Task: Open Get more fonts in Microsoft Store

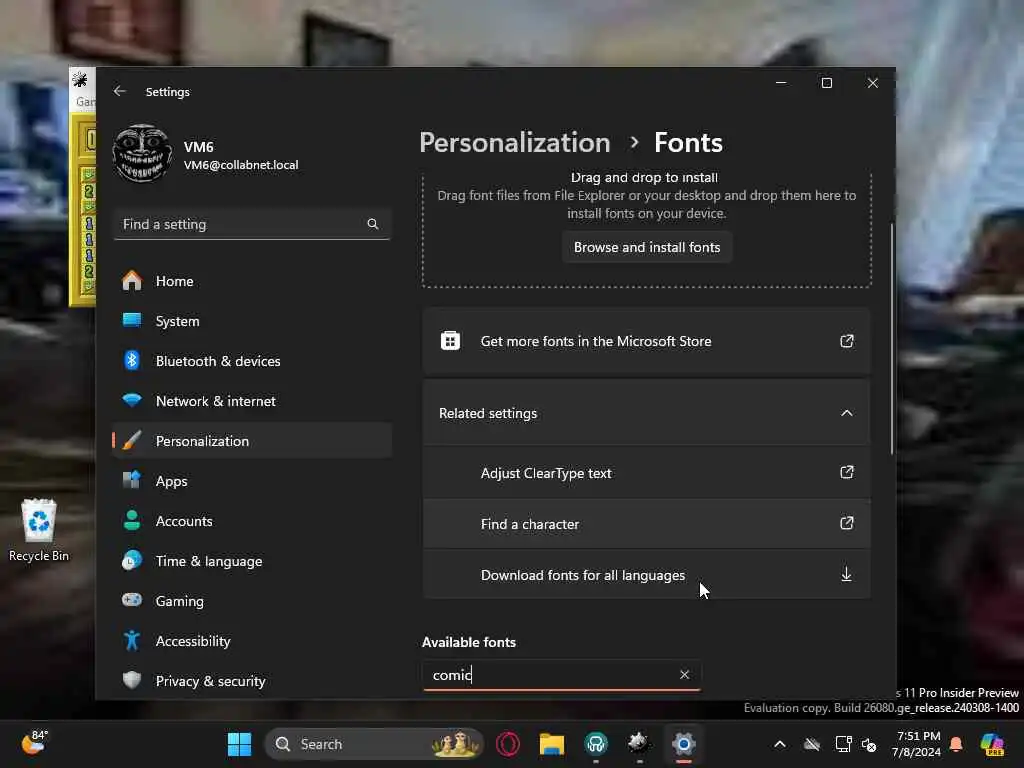Action: [x=647, y=341]
